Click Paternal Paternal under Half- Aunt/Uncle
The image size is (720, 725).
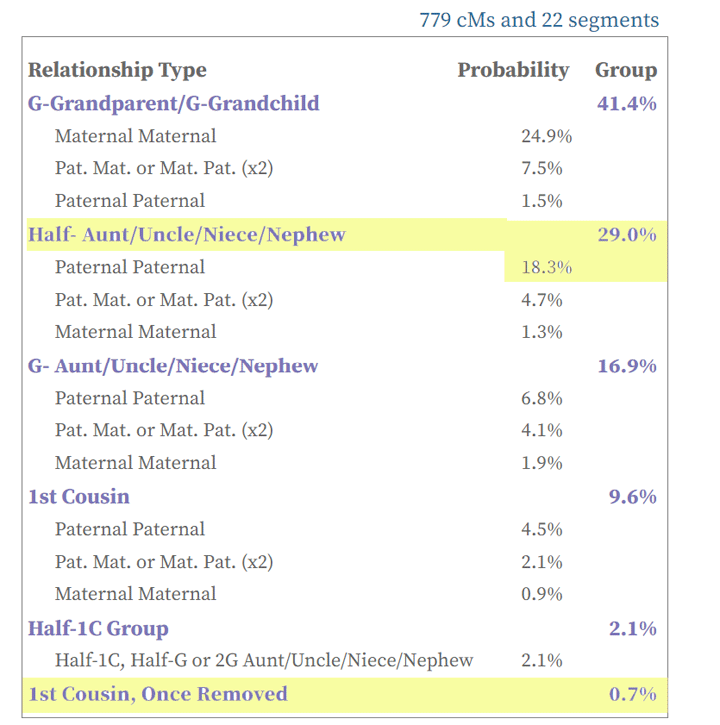tap(130, 267)
